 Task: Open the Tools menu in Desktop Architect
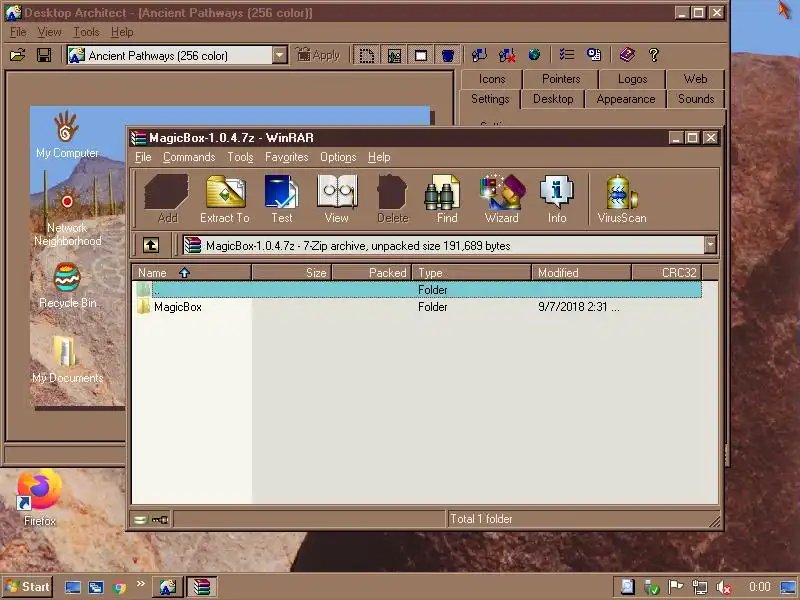(x=86, y=32)
